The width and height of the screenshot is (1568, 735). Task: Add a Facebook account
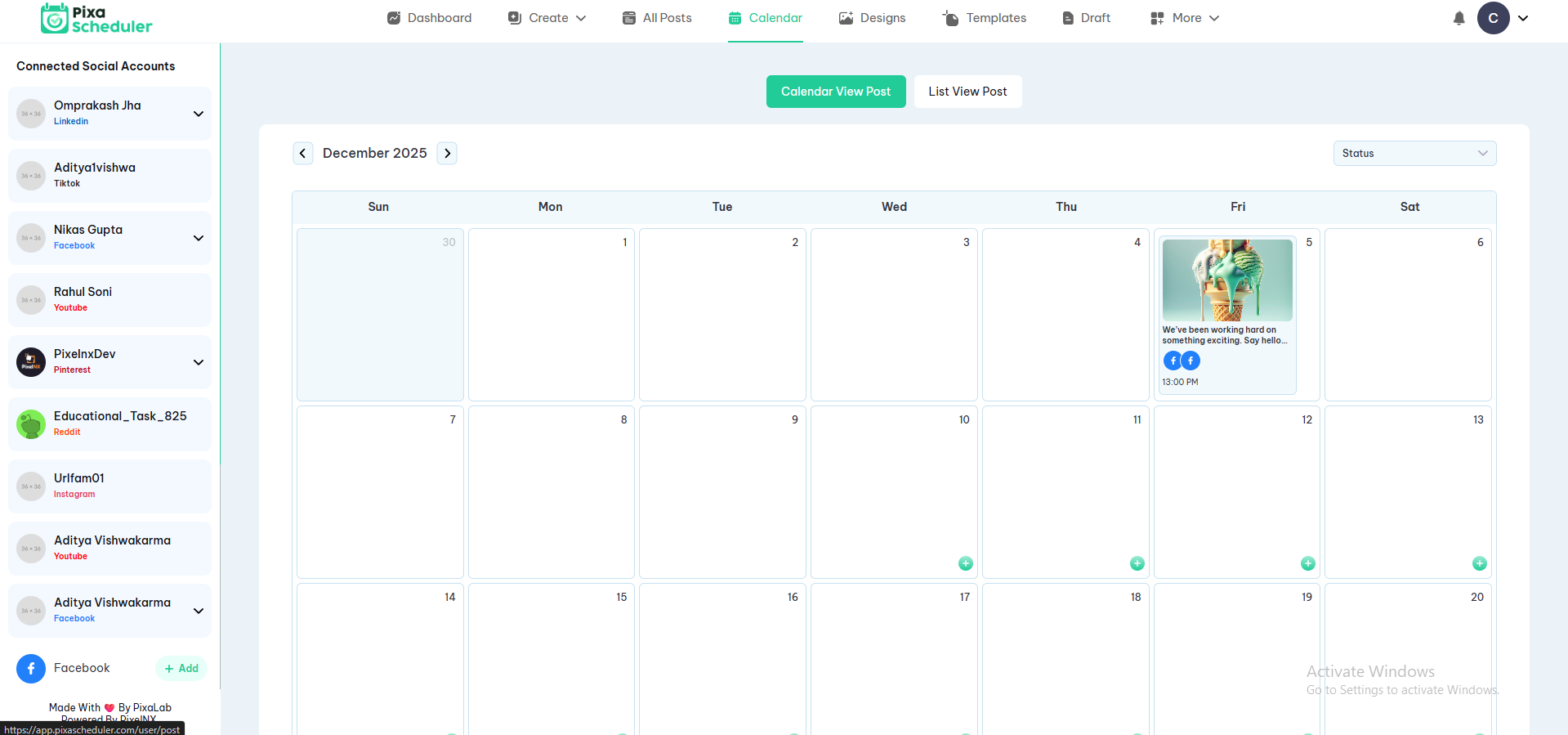pos(181,668)
